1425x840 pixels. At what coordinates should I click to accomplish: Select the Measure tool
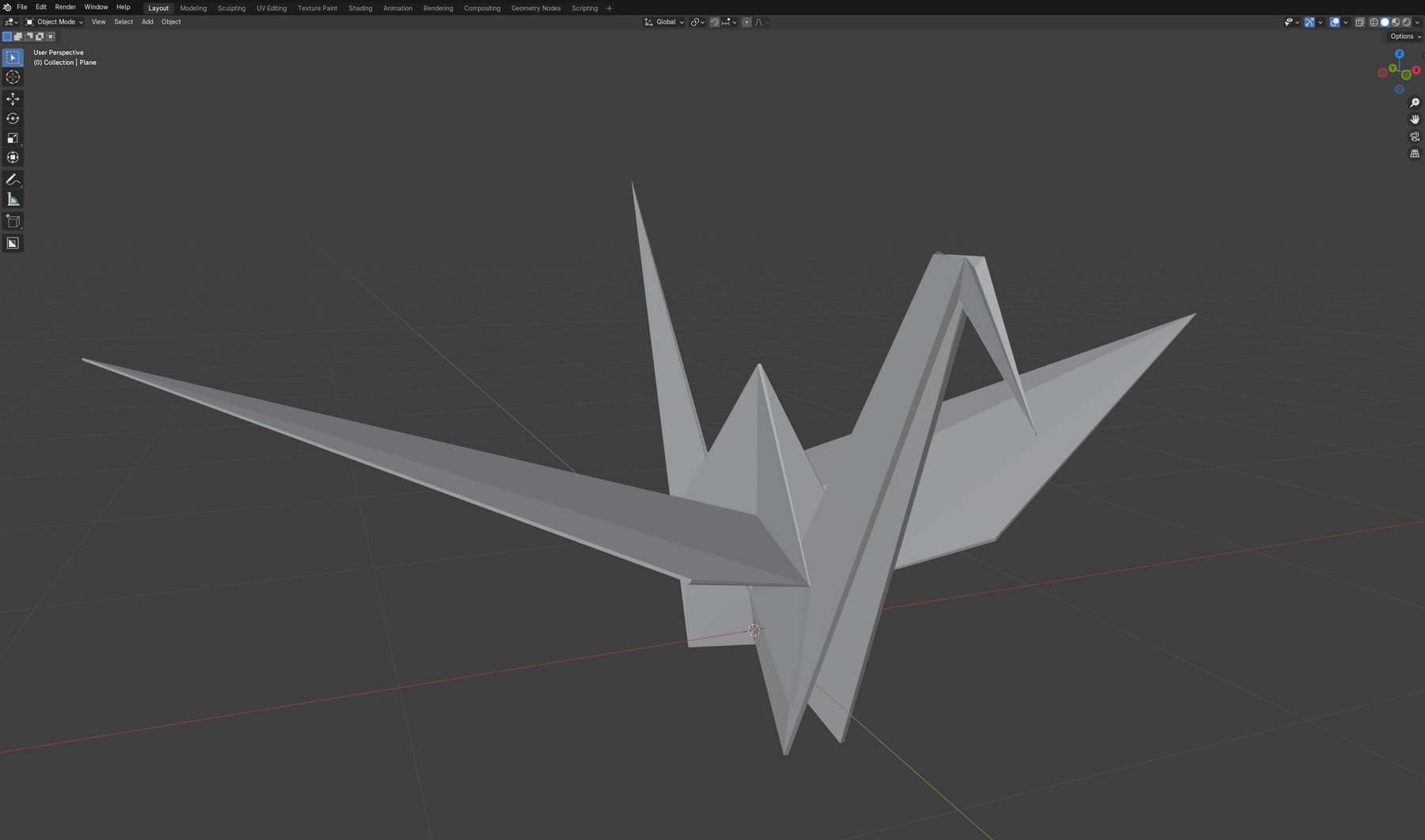(x=13, y=198)
